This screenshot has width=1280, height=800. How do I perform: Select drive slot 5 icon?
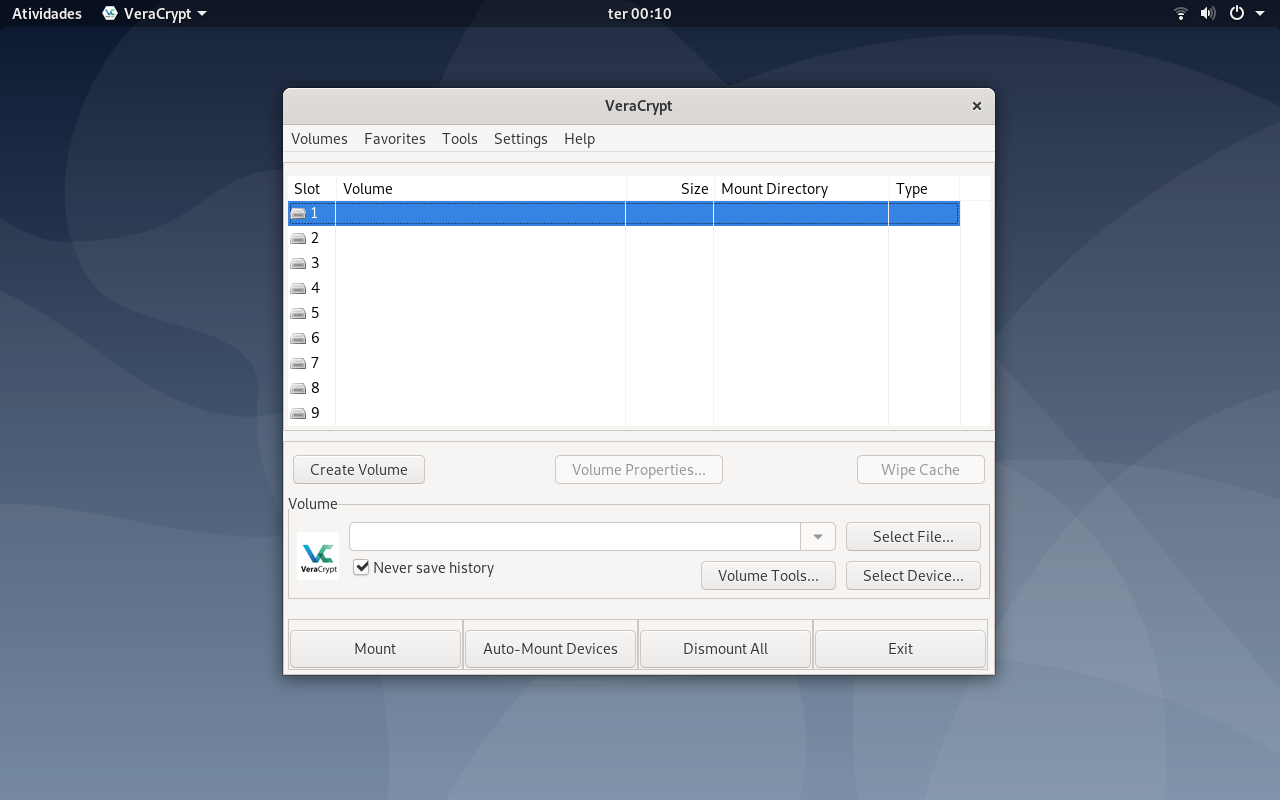click(298, 313)
